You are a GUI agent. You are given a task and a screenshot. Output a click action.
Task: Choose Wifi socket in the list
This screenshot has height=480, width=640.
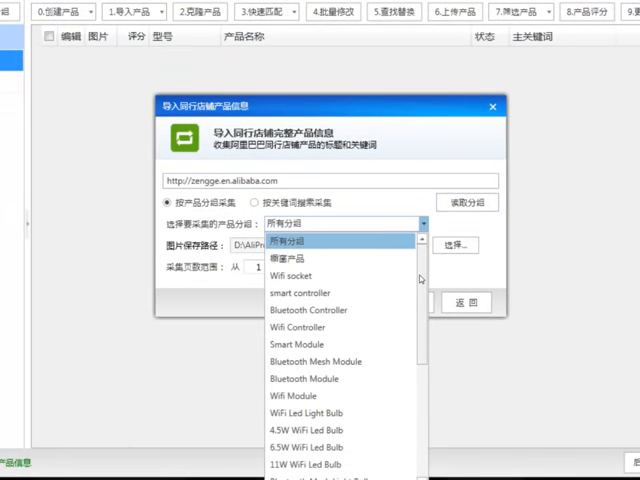[340, 276]
